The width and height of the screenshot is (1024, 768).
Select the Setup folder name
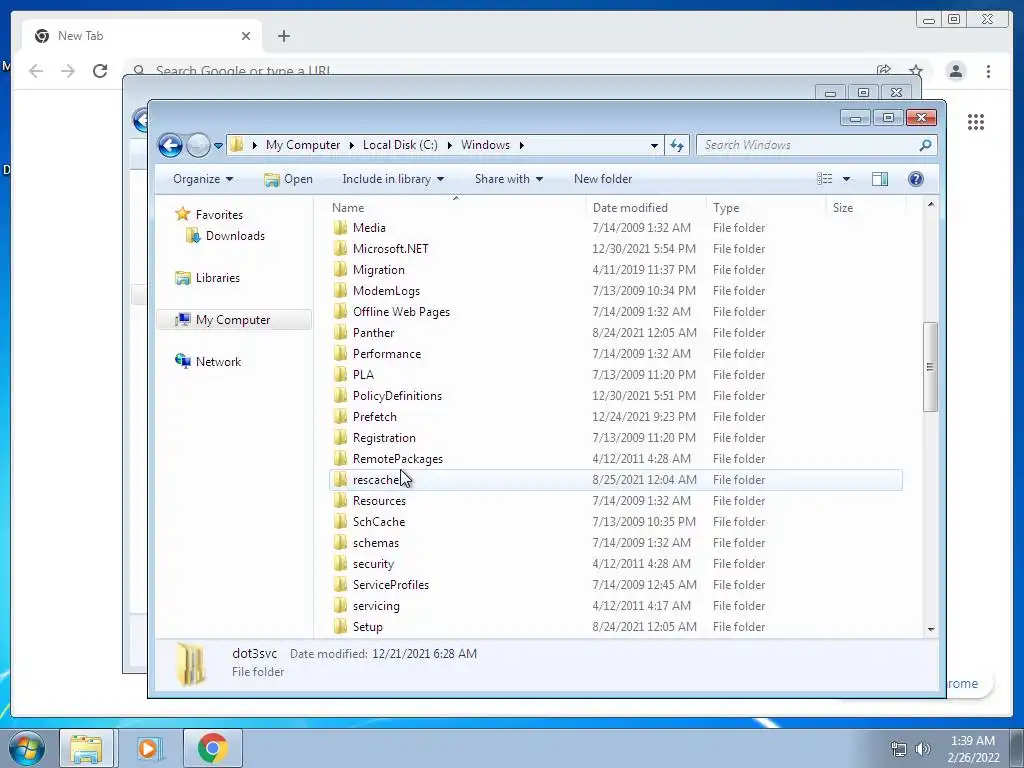point(368,626)
